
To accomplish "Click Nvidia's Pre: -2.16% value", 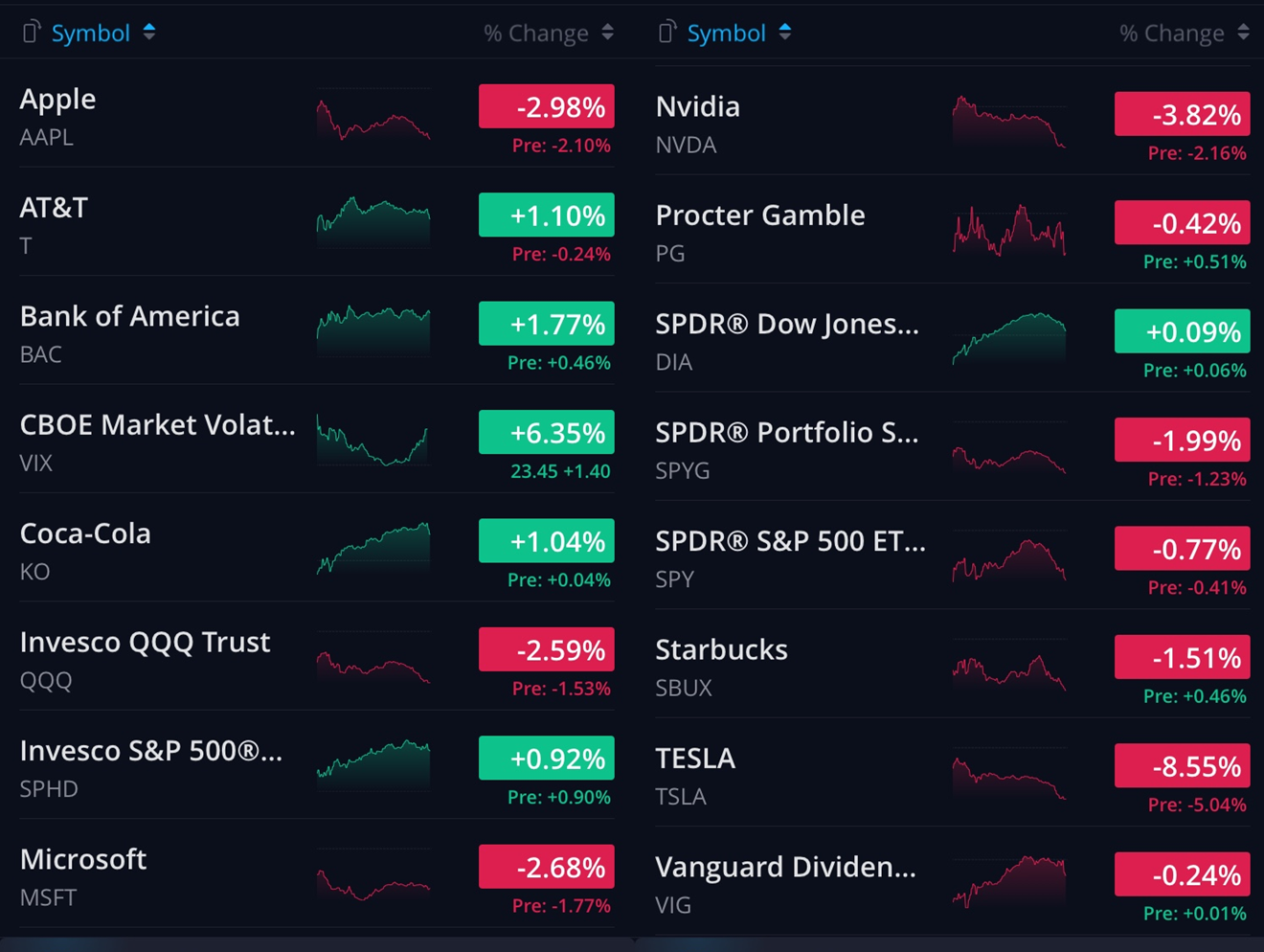I will [x=1197, y=152].
